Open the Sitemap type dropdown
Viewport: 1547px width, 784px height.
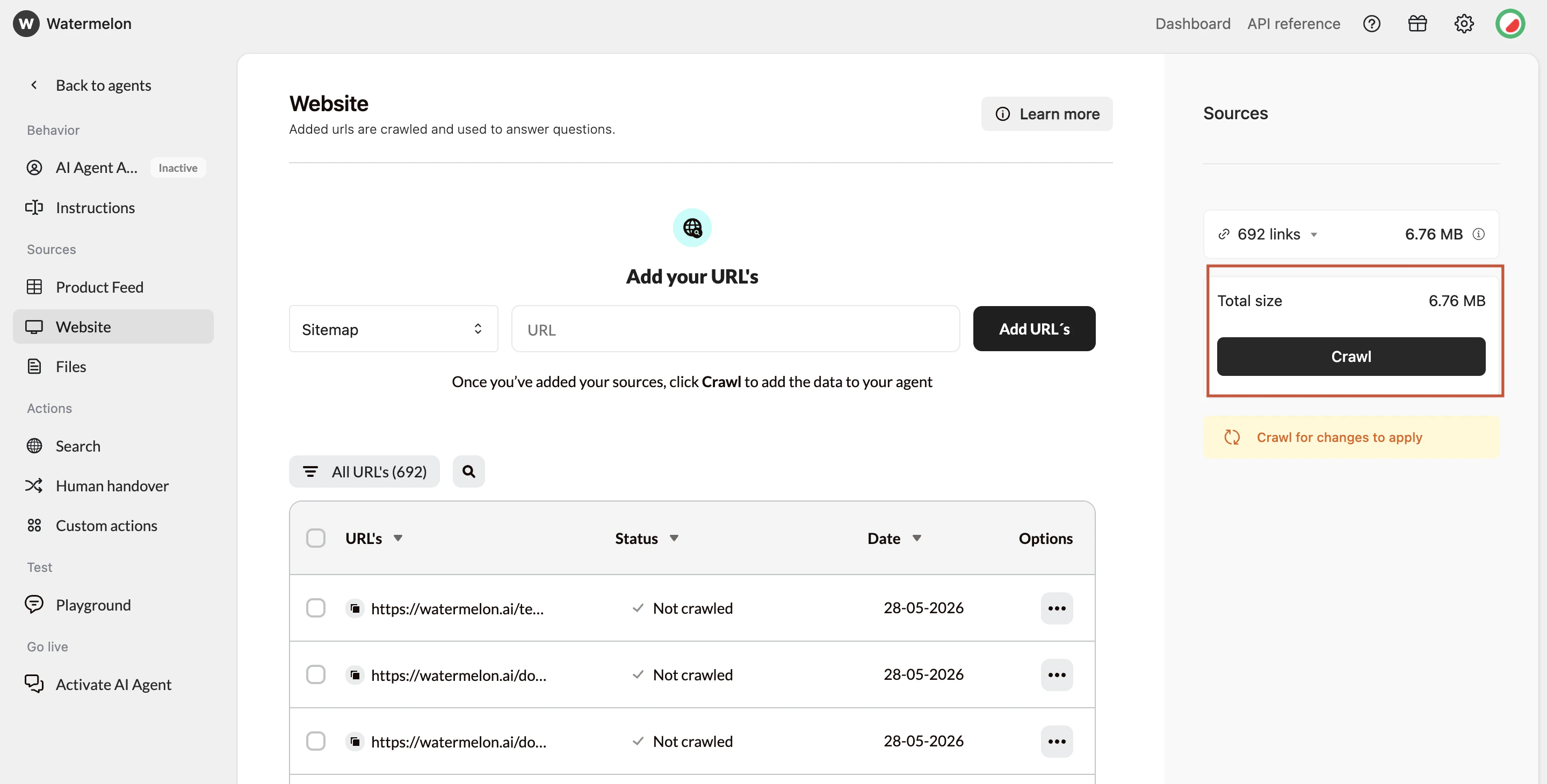tap(393, 329)
